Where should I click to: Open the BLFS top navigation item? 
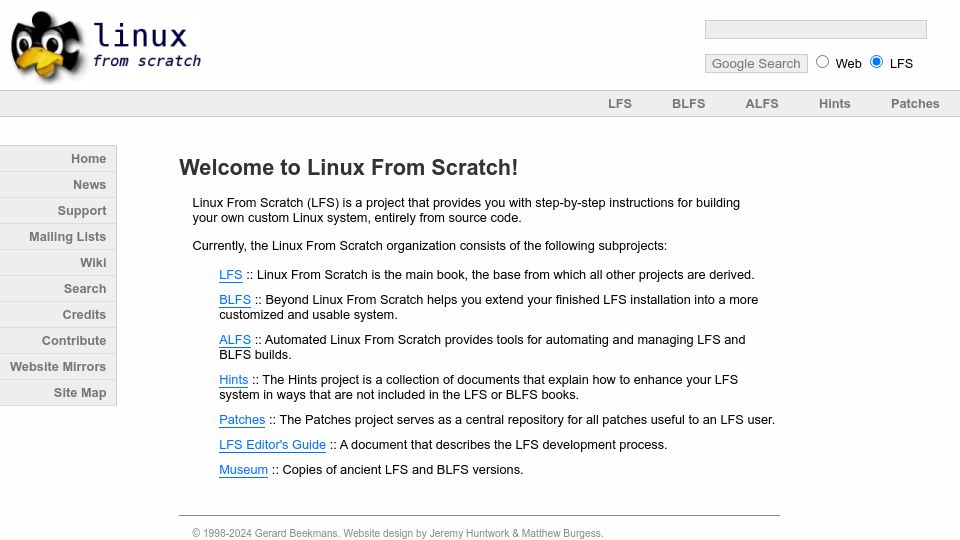688,103
